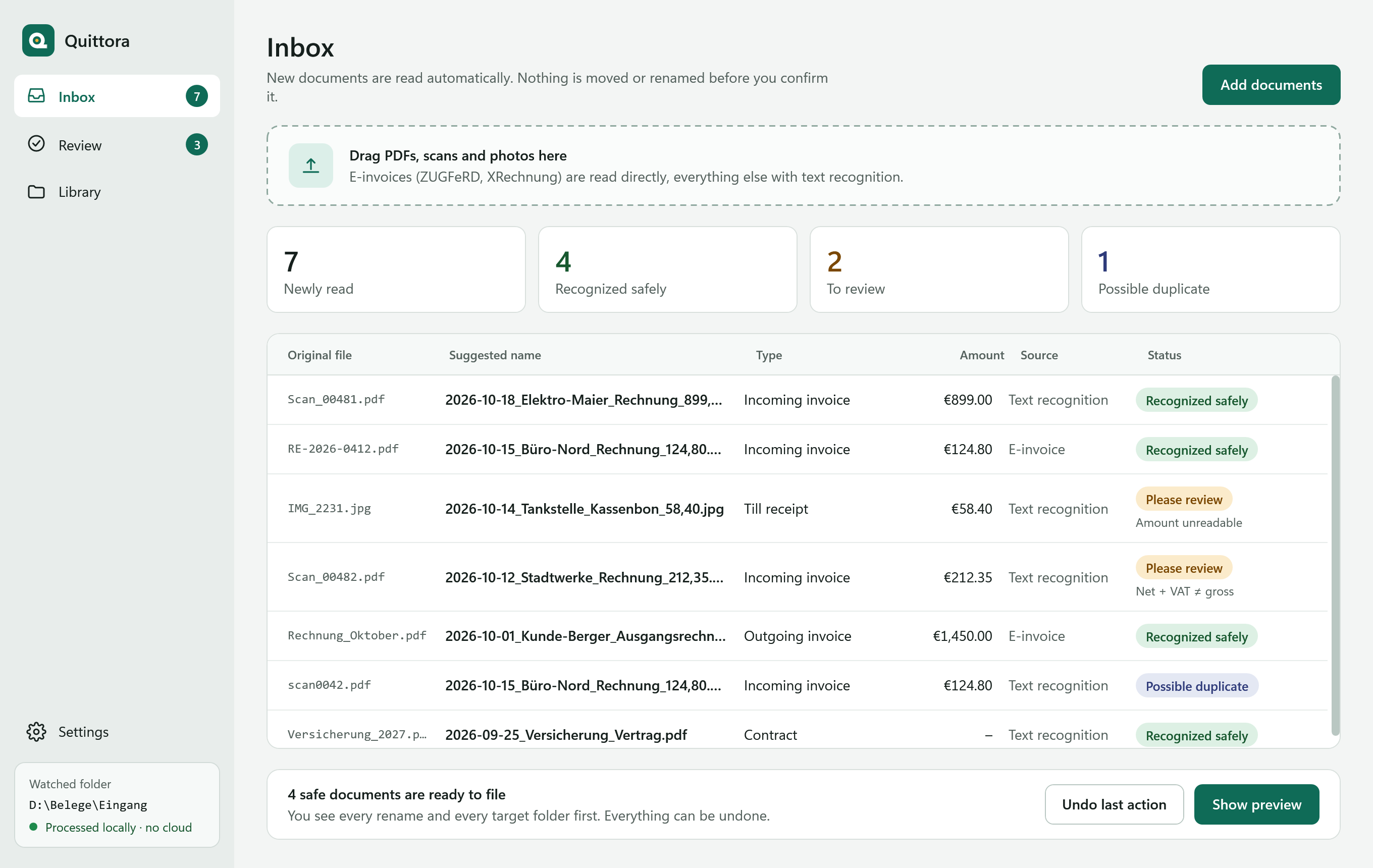
Task: Select the Newly read summary card
Action: 396,269
